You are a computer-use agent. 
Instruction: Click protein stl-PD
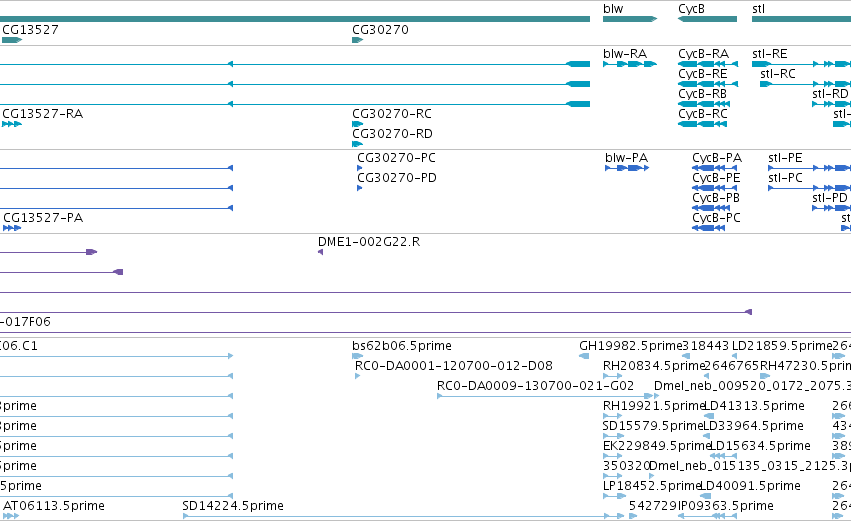[829, 198]
